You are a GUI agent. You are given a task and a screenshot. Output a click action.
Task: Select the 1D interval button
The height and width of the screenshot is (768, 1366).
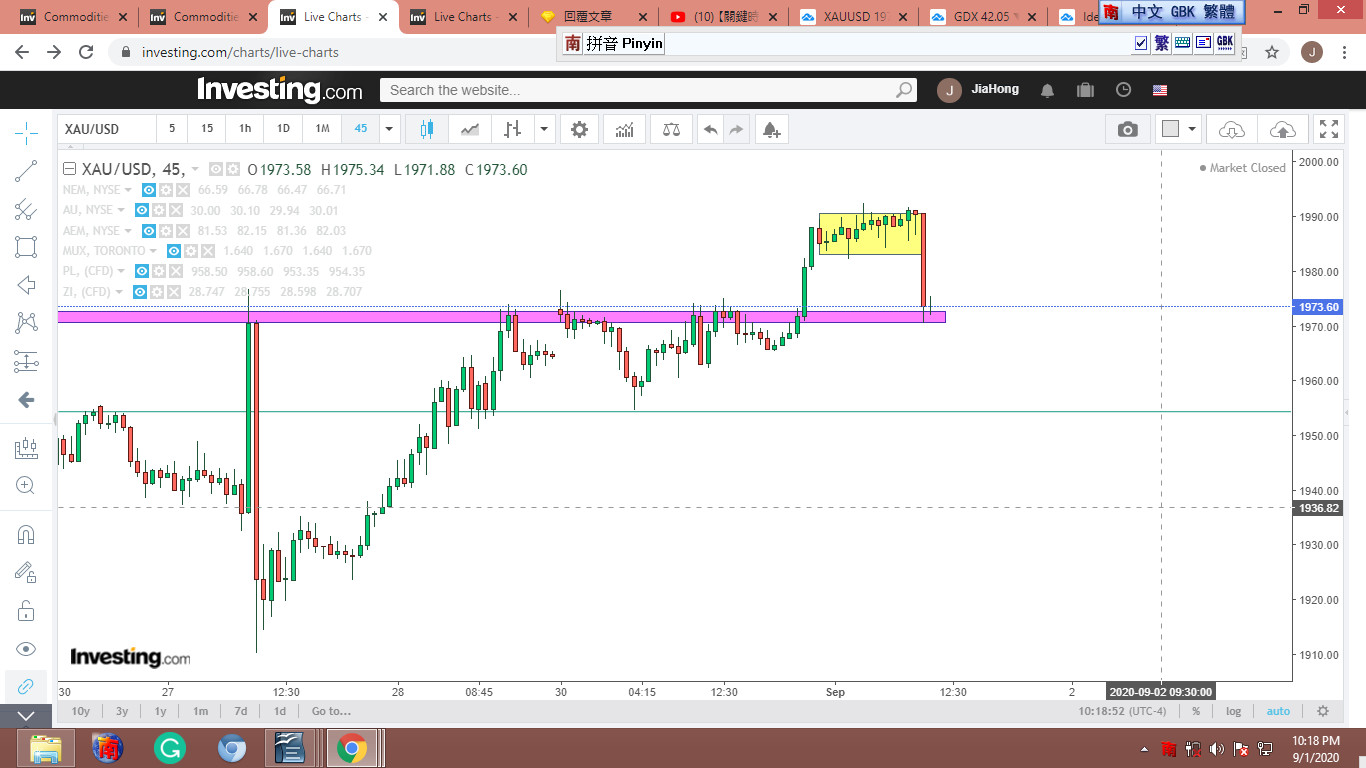click(283, 129)
